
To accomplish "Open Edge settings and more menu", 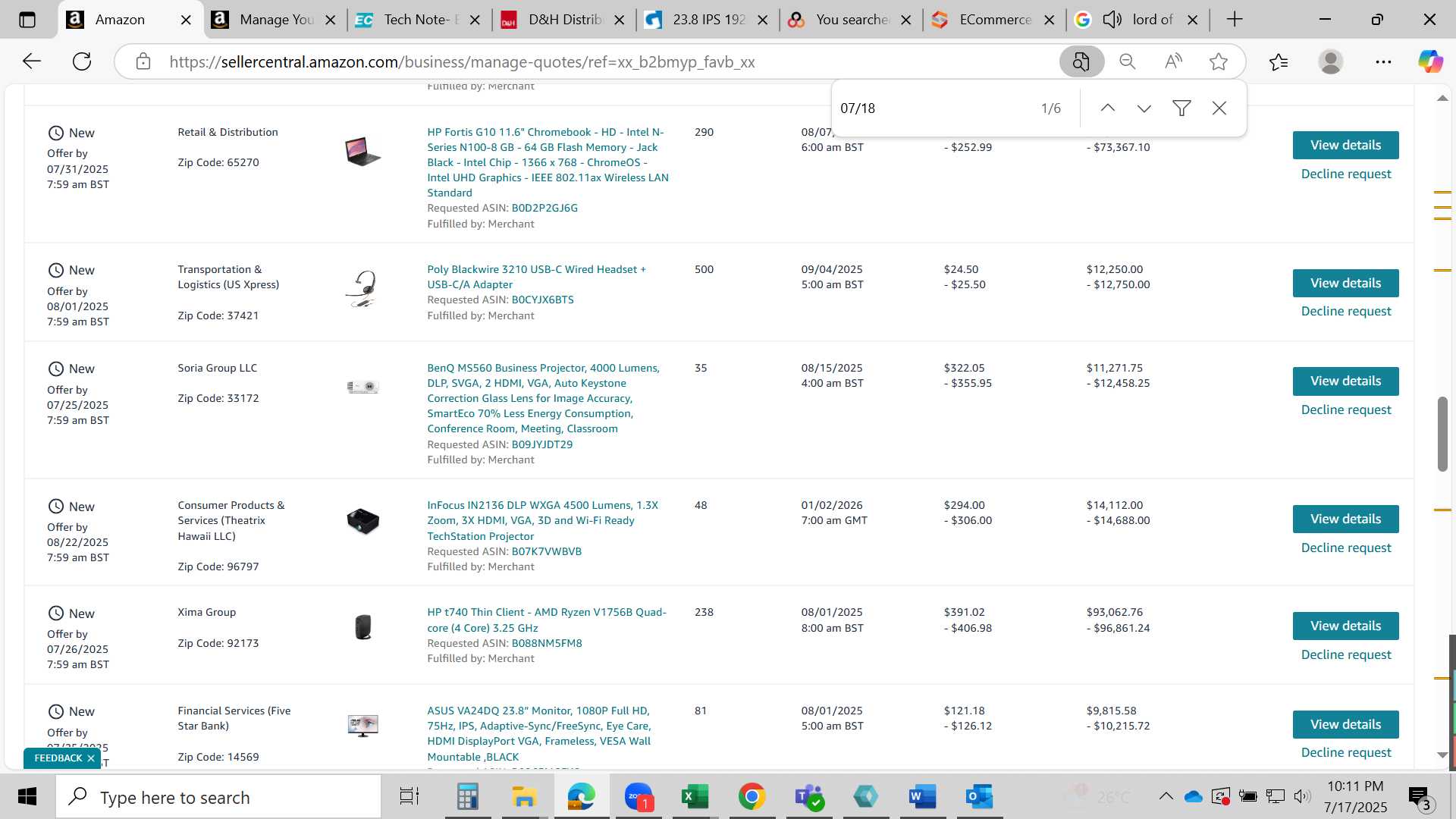I will pyautogui.click(x=1383, y=61).
